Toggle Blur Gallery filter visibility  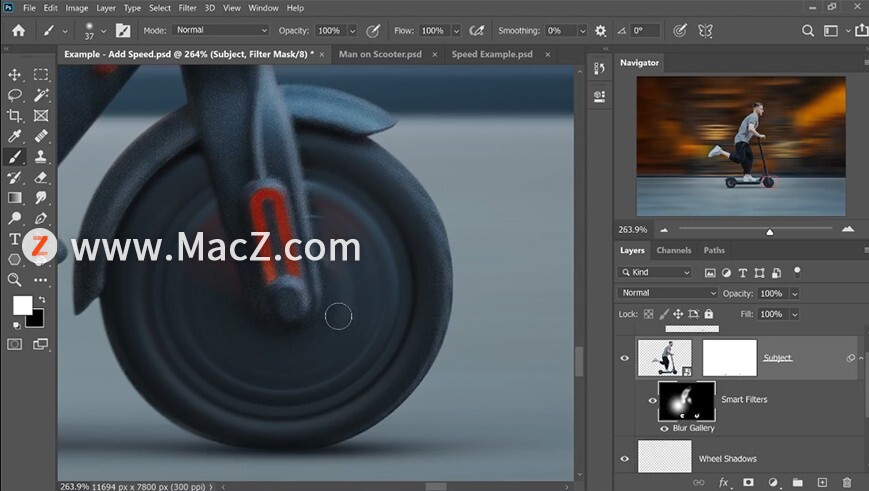(664, 428)
